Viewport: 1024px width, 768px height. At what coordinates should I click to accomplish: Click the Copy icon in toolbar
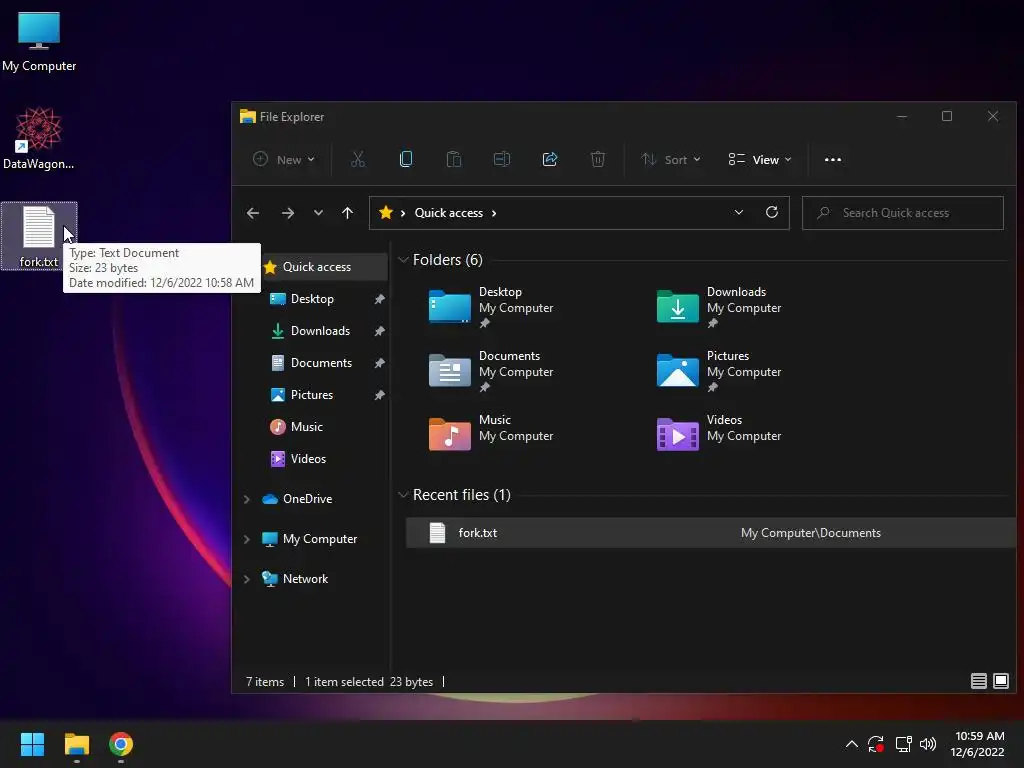tap(406, 159)
